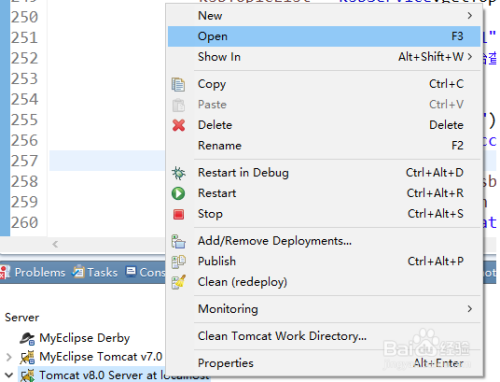Screen dimensions: 500x382
Task: Click the Tasks tab icon
Action: point(79,272)
